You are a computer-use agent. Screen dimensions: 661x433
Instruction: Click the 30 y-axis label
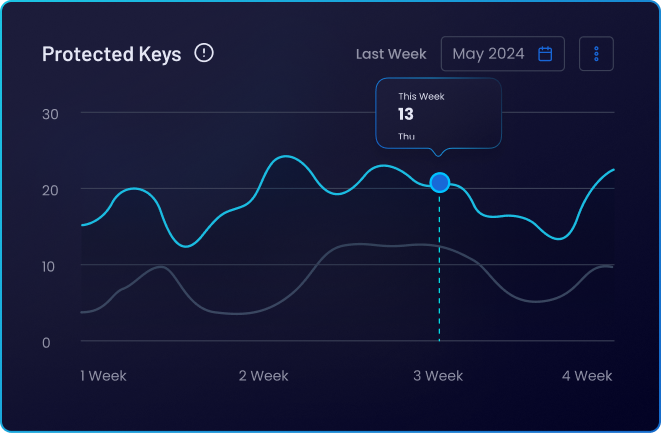tap(50, 113)
